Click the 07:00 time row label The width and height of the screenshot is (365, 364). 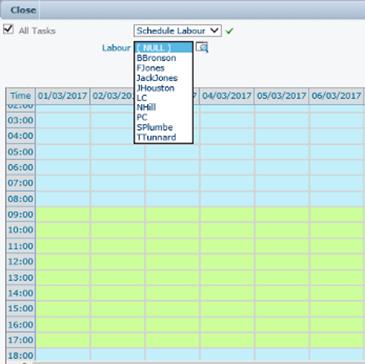(21, 183)
